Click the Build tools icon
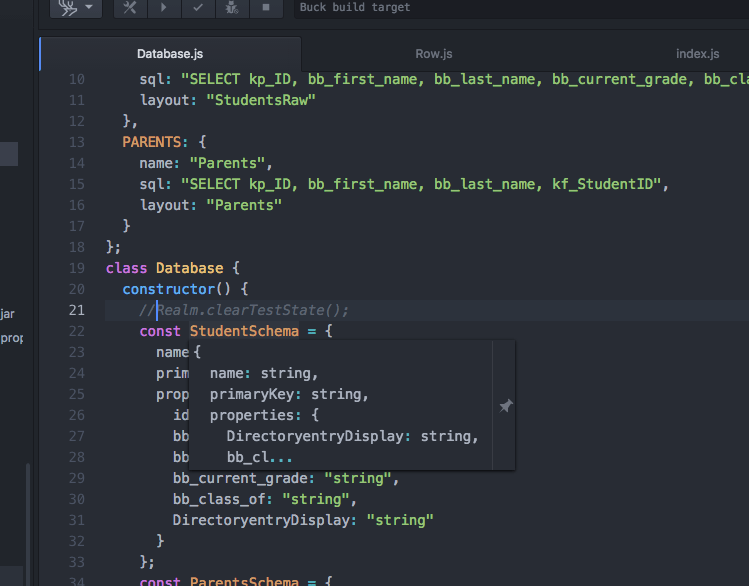 point(130,8)
